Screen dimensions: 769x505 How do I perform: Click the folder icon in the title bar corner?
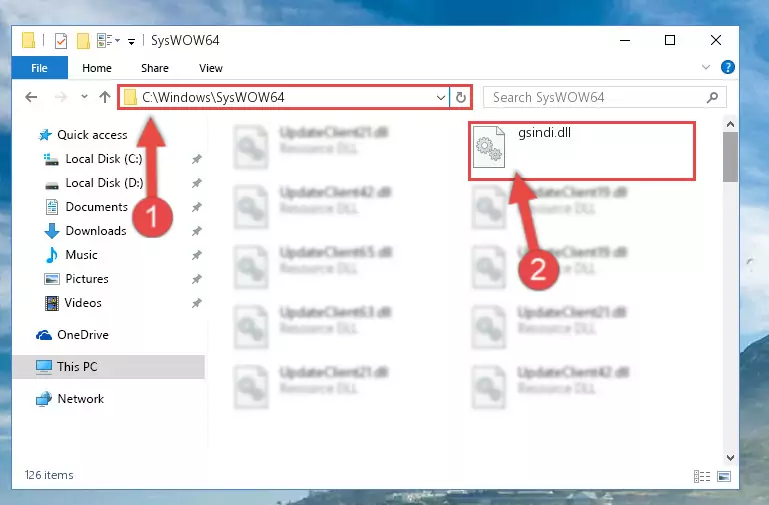tap(28, 40)
